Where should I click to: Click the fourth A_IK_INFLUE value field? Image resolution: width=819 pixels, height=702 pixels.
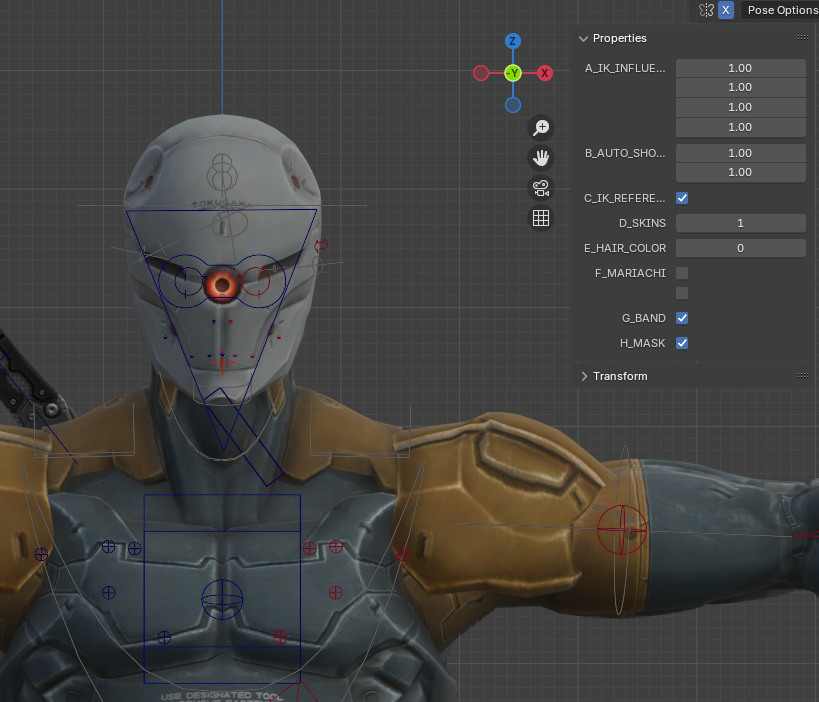(740, 127)
